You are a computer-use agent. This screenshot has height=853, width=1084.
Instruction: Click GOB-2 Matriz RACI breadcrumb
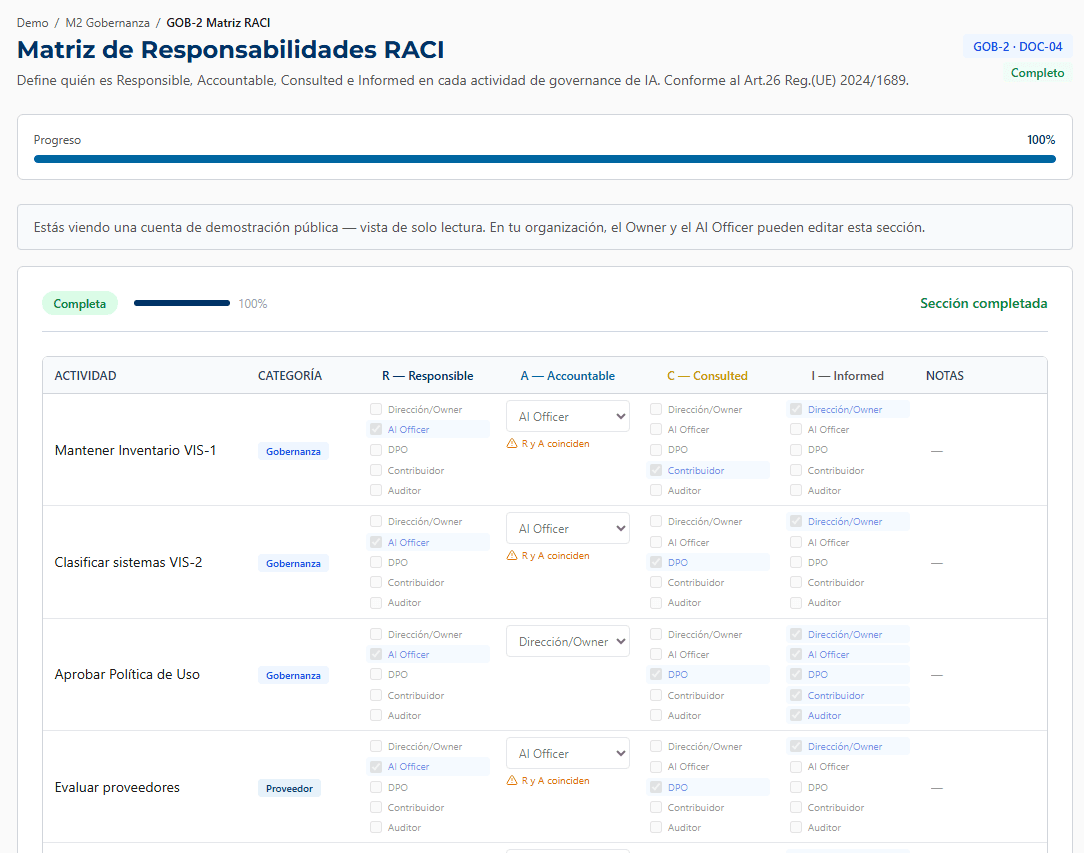tap(218, 23)
